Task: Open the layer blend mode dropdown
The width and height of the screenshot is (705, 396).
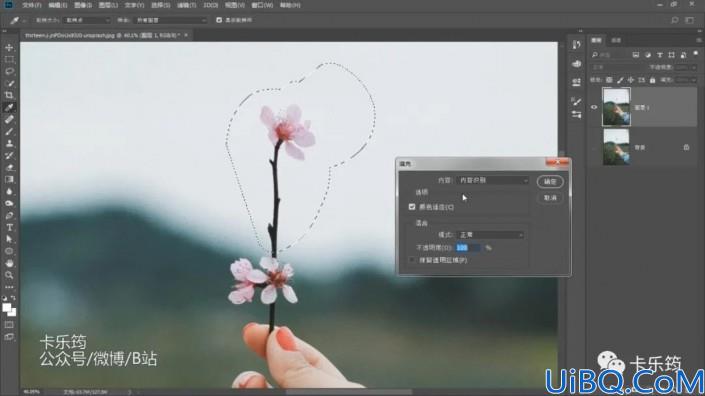Action: point(617,67)
